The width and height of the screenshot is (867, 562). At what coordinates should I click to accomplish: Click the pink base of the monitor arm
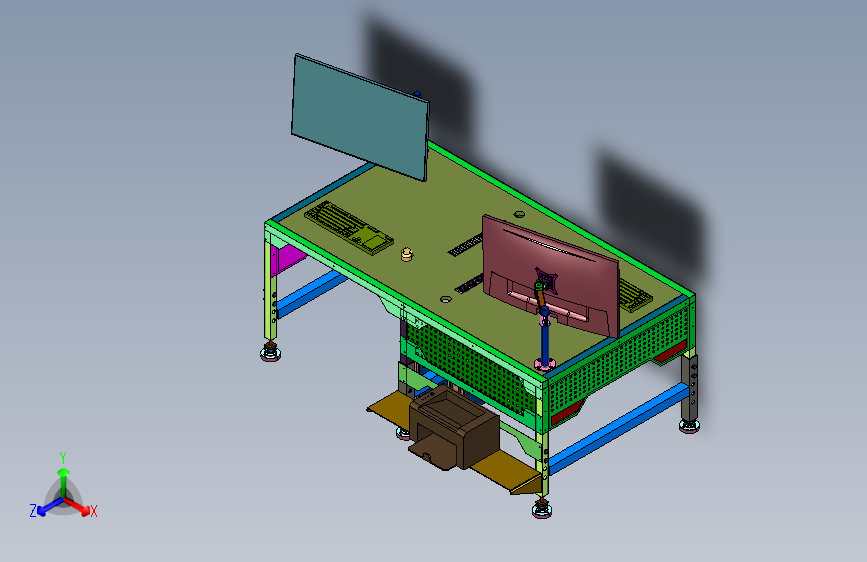pos(545,364)
